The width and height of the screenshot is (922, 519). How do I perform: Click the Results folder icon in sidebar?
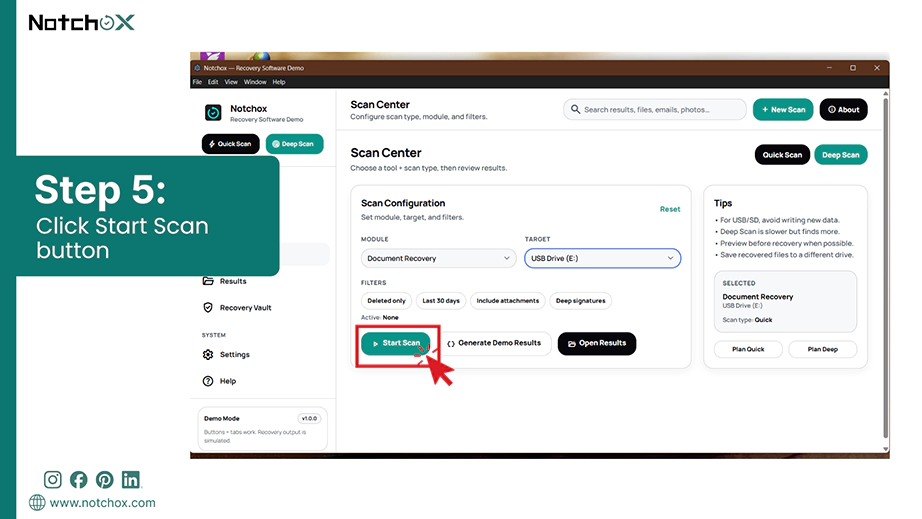208,281
